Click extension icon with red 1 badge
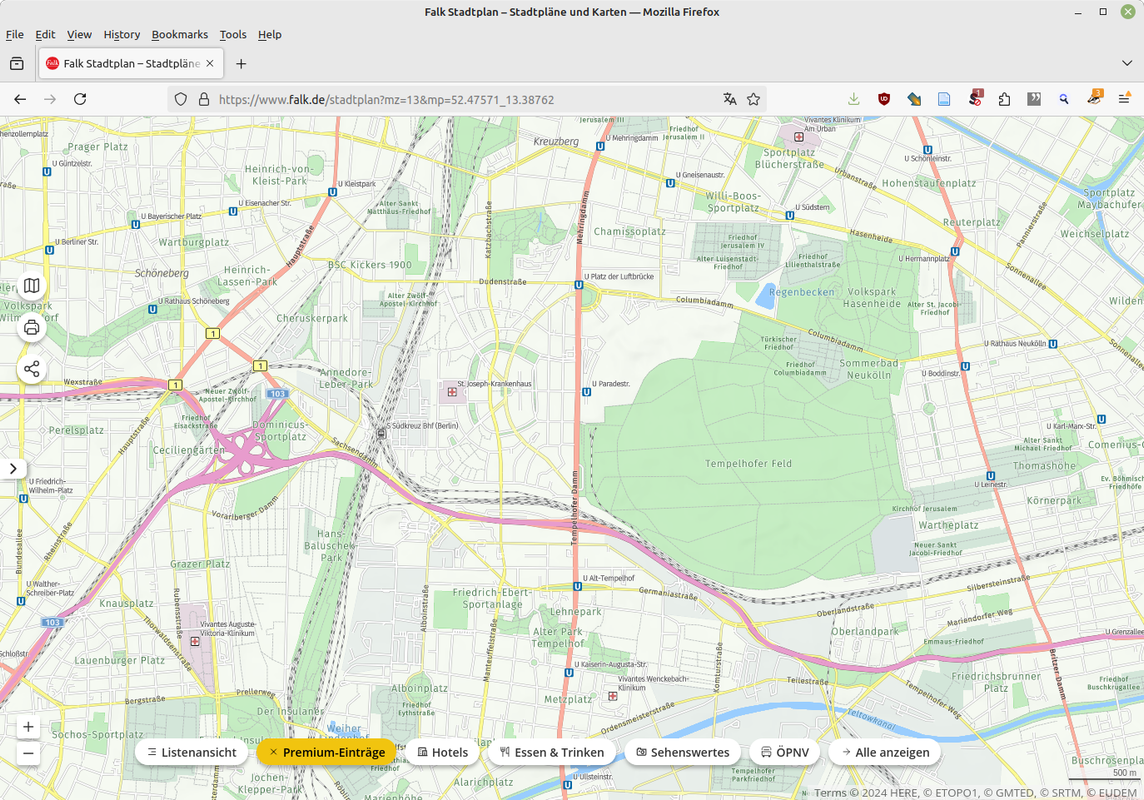 coord(975,98)
